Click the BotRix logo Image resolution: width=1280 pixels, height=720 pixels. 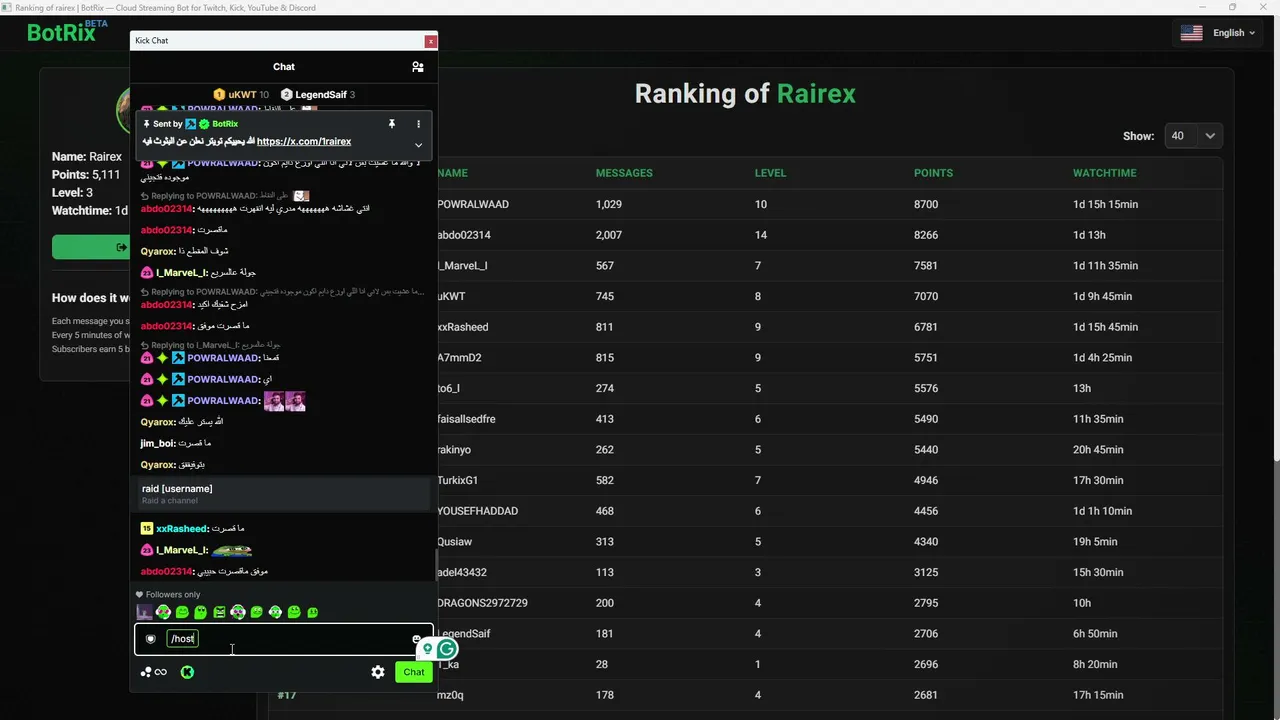66,31
